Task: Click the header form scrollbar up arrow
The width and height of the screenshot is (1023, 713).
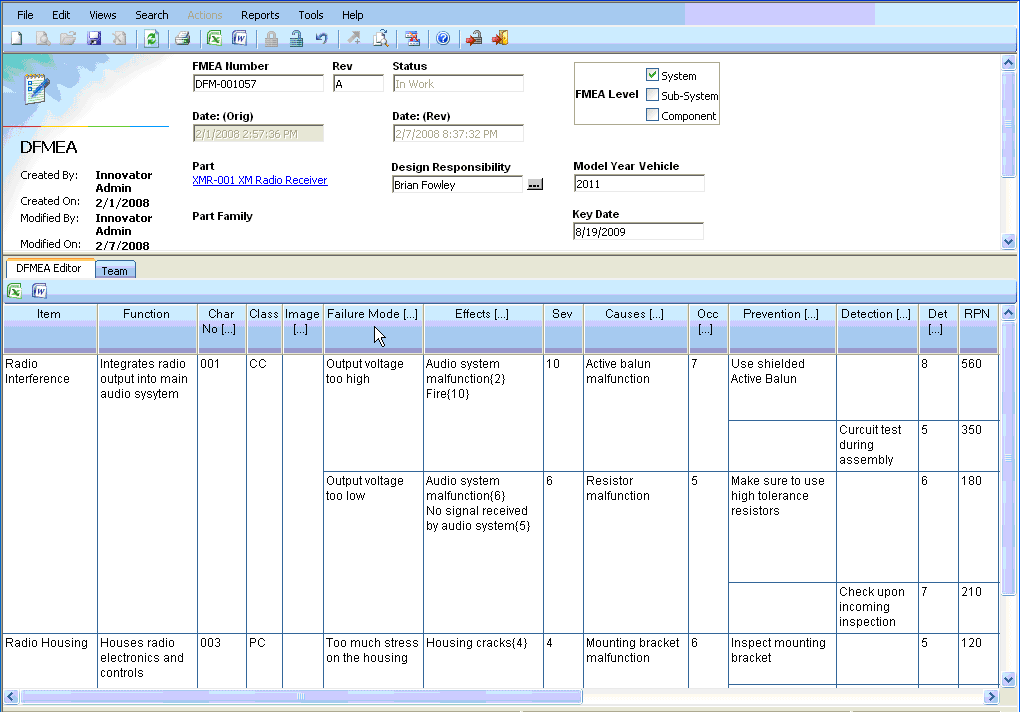Action: pyautogui.click(x=1009, y=63)
